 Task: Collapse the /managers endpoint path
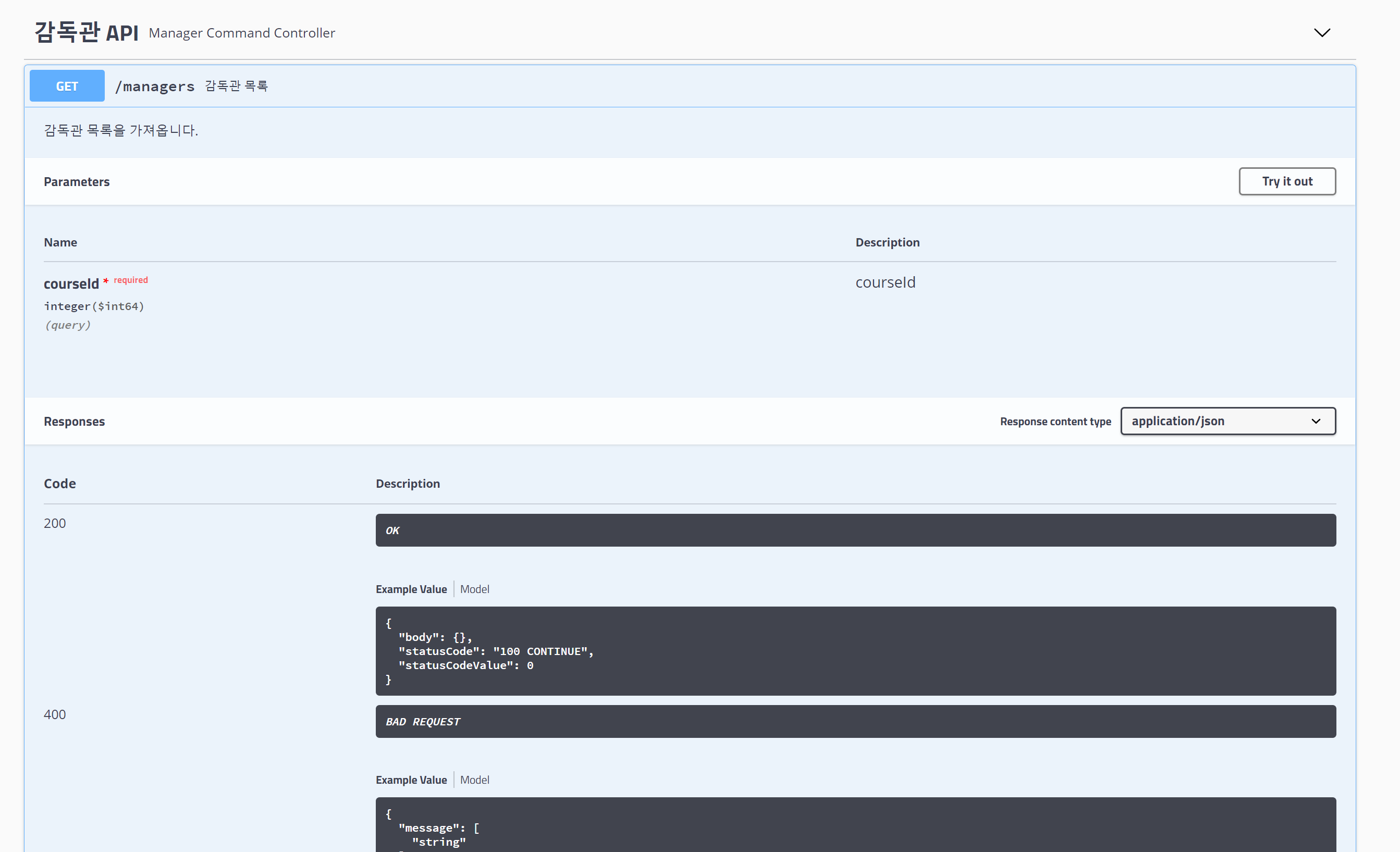pos(155,87)
